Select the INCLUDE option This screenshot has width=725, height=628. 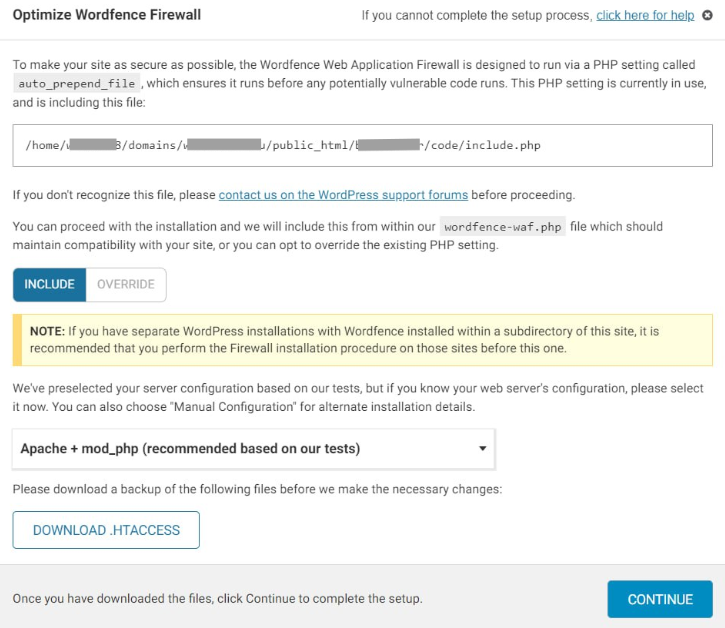50,284
